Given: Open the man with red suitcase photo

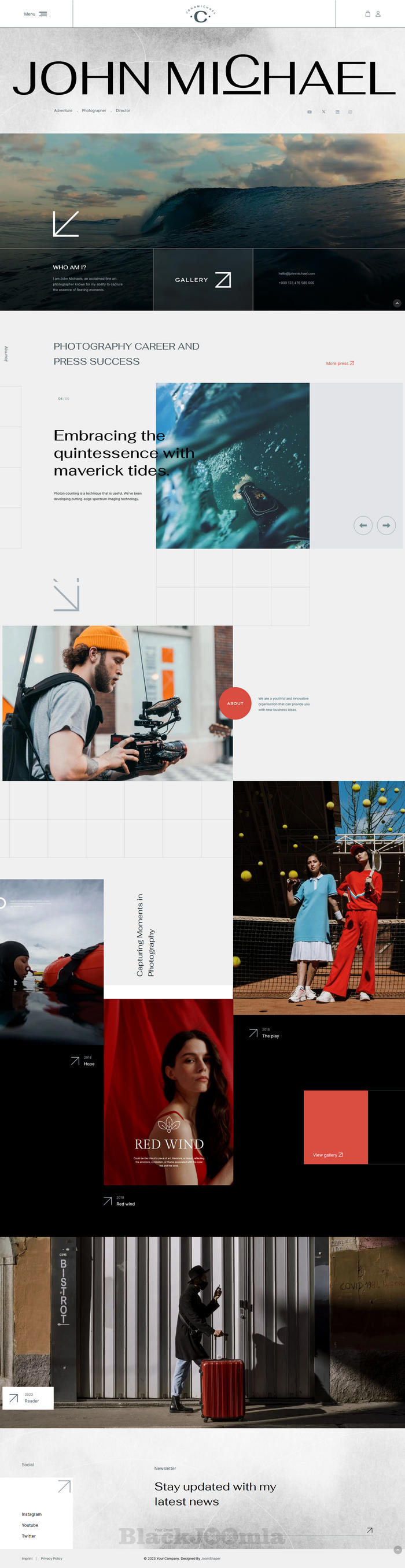Looking at the screenshot, I should click(x=202, y=1332).
